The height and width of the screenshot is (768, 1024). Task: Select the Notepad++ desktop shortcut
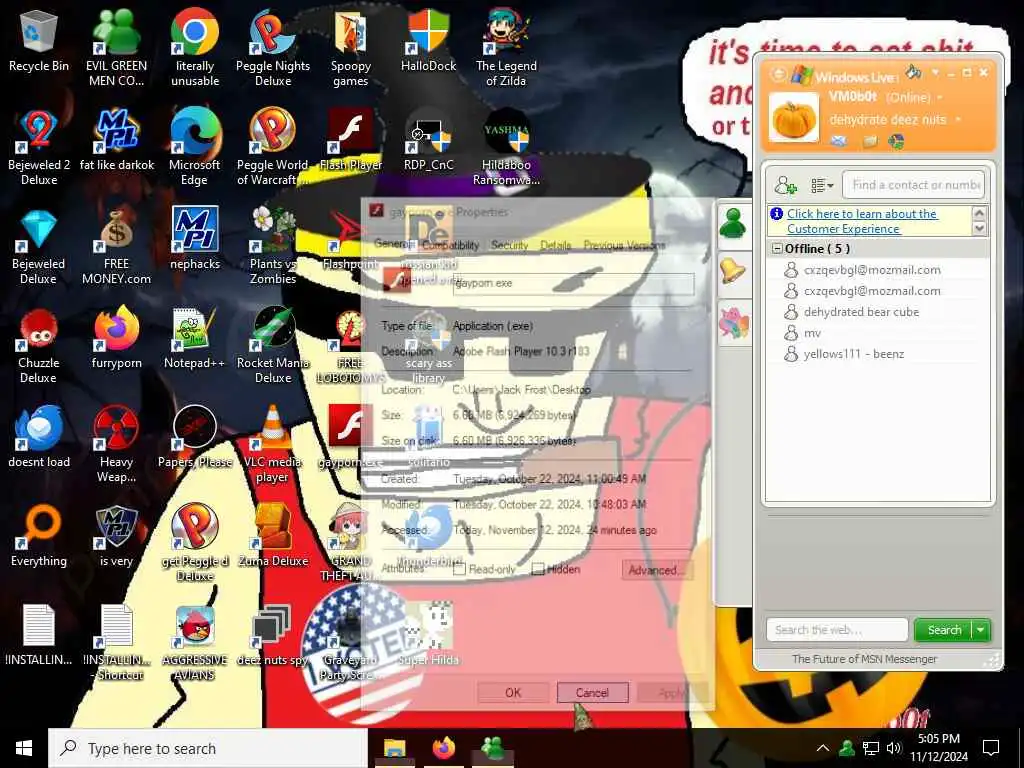click(x=195, y=338)
